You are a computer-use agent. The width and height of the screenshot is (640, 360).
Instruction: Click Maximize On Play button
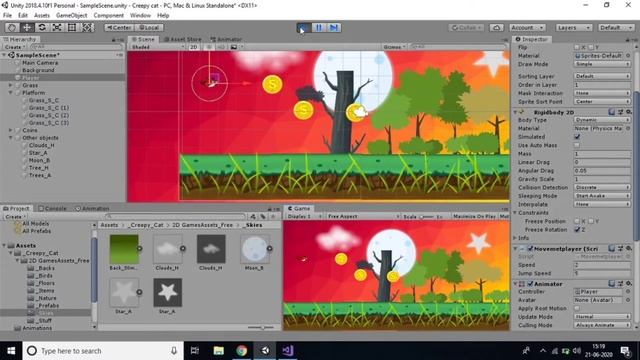click(474, 216)
